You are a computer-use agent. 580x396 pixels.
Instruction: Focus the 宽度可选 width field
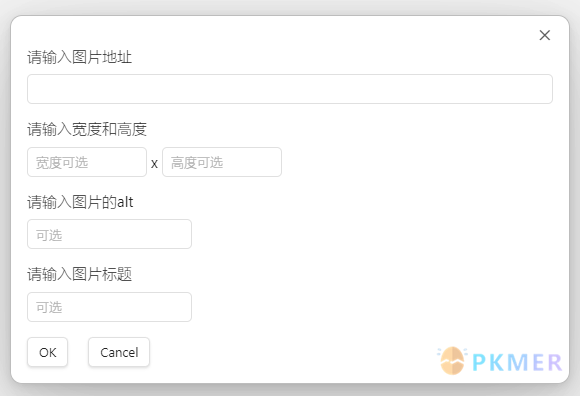87,162
